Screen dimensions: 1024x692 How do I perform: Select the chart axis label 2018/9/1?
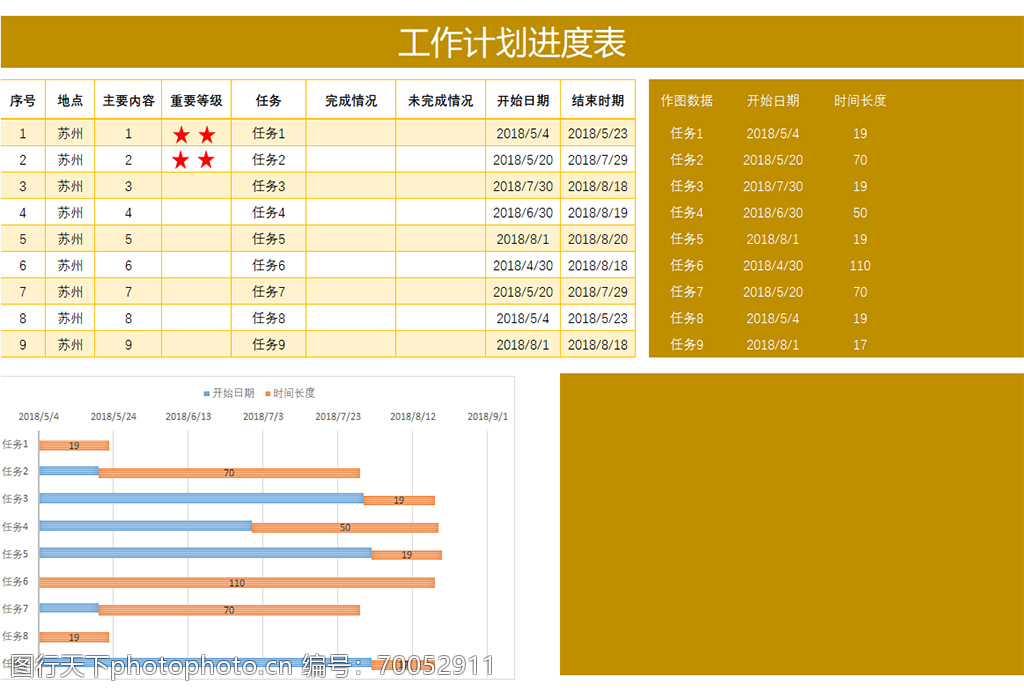coord(487,417)
